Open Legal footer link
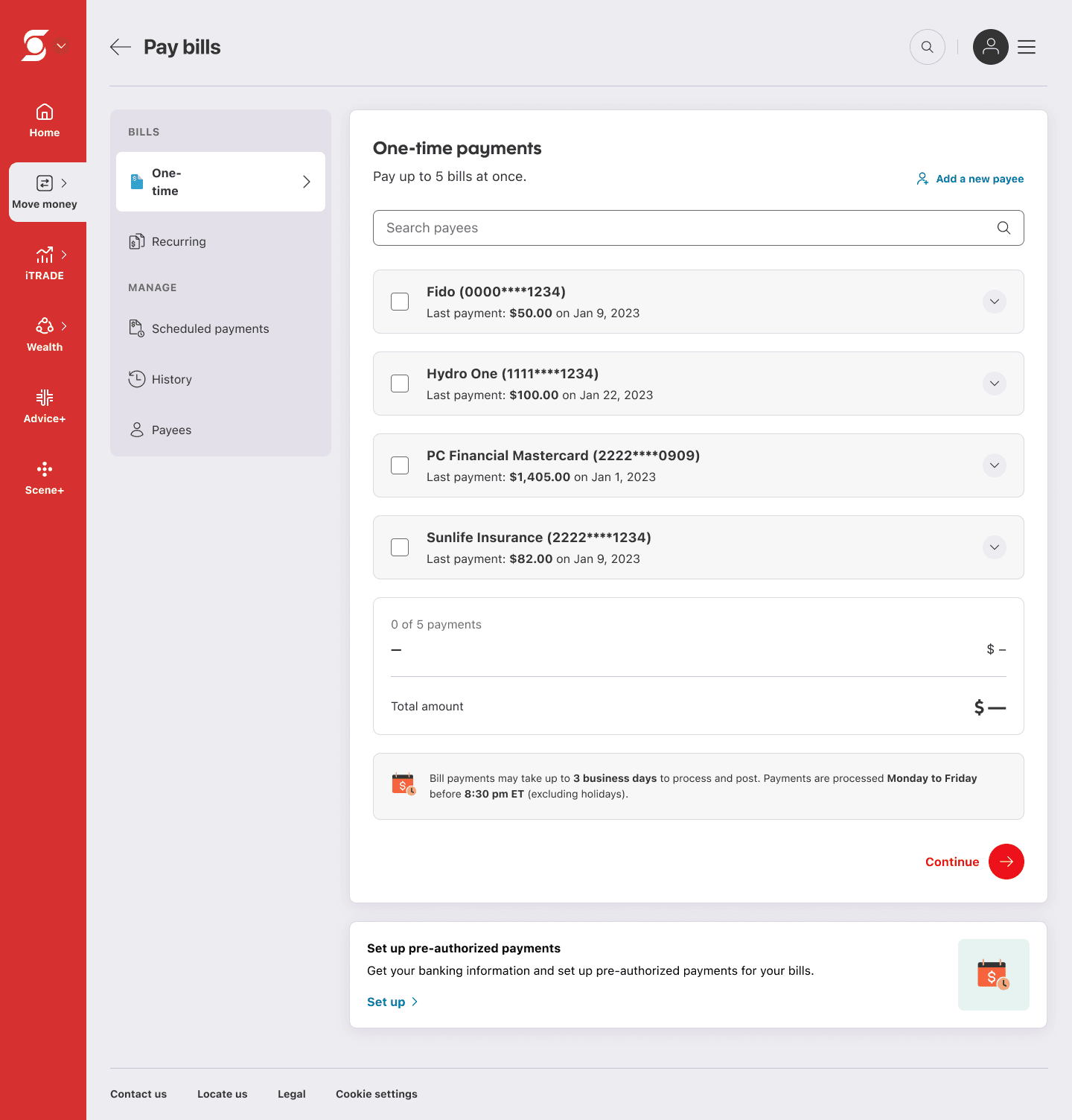Viewport: 1072px width, 1120px height. click(292, 1094)
